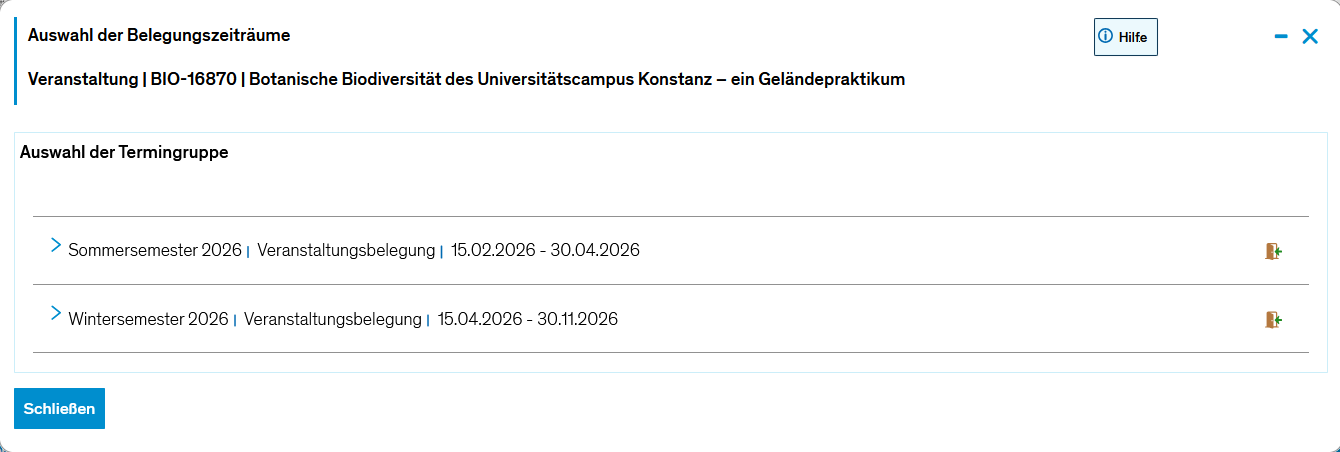Click the heading Auswahl der Belegungszeiträume
Image resolution: width=1340 pixels, height=452 pixels.
tap(159, 36)
